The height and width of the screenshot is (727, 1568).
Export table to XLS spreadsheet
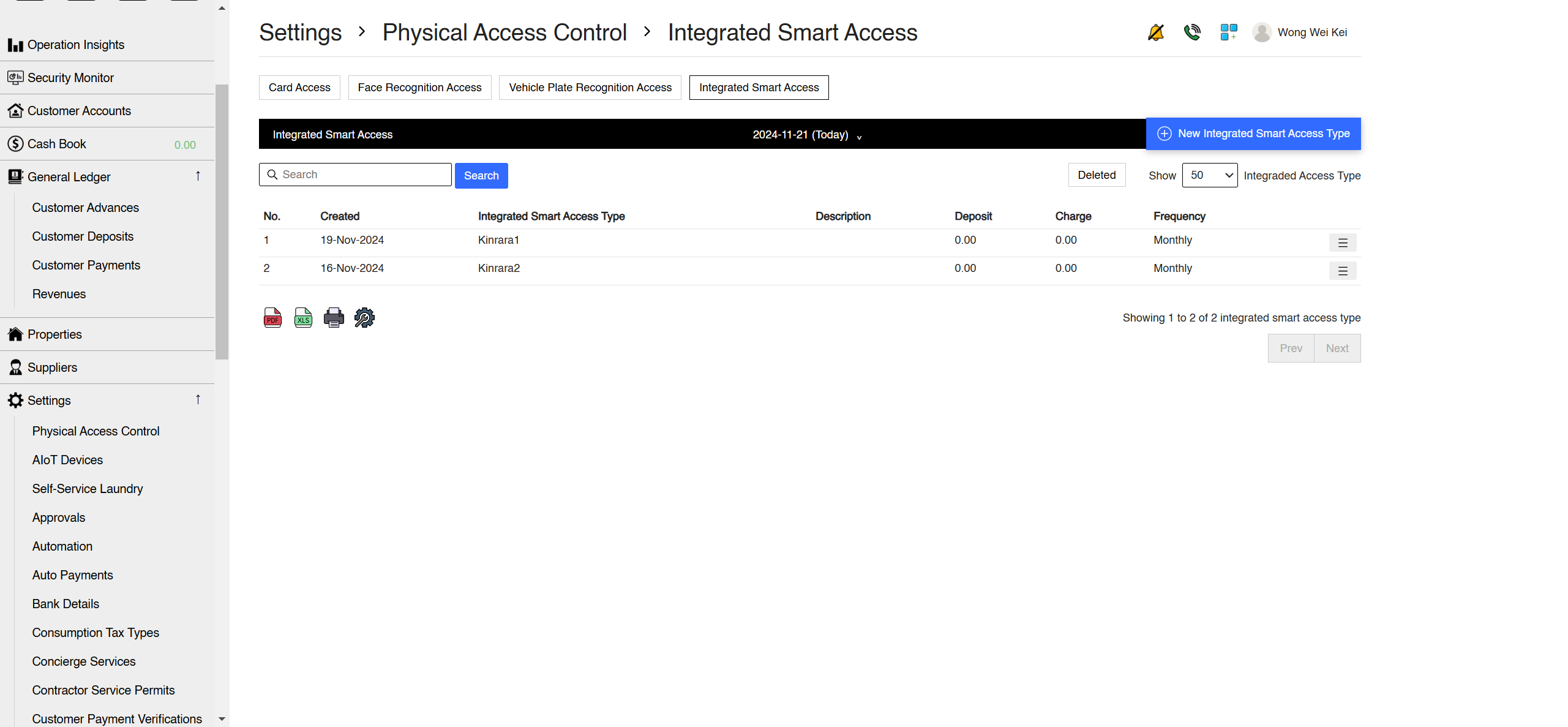(x=303, y=317)
